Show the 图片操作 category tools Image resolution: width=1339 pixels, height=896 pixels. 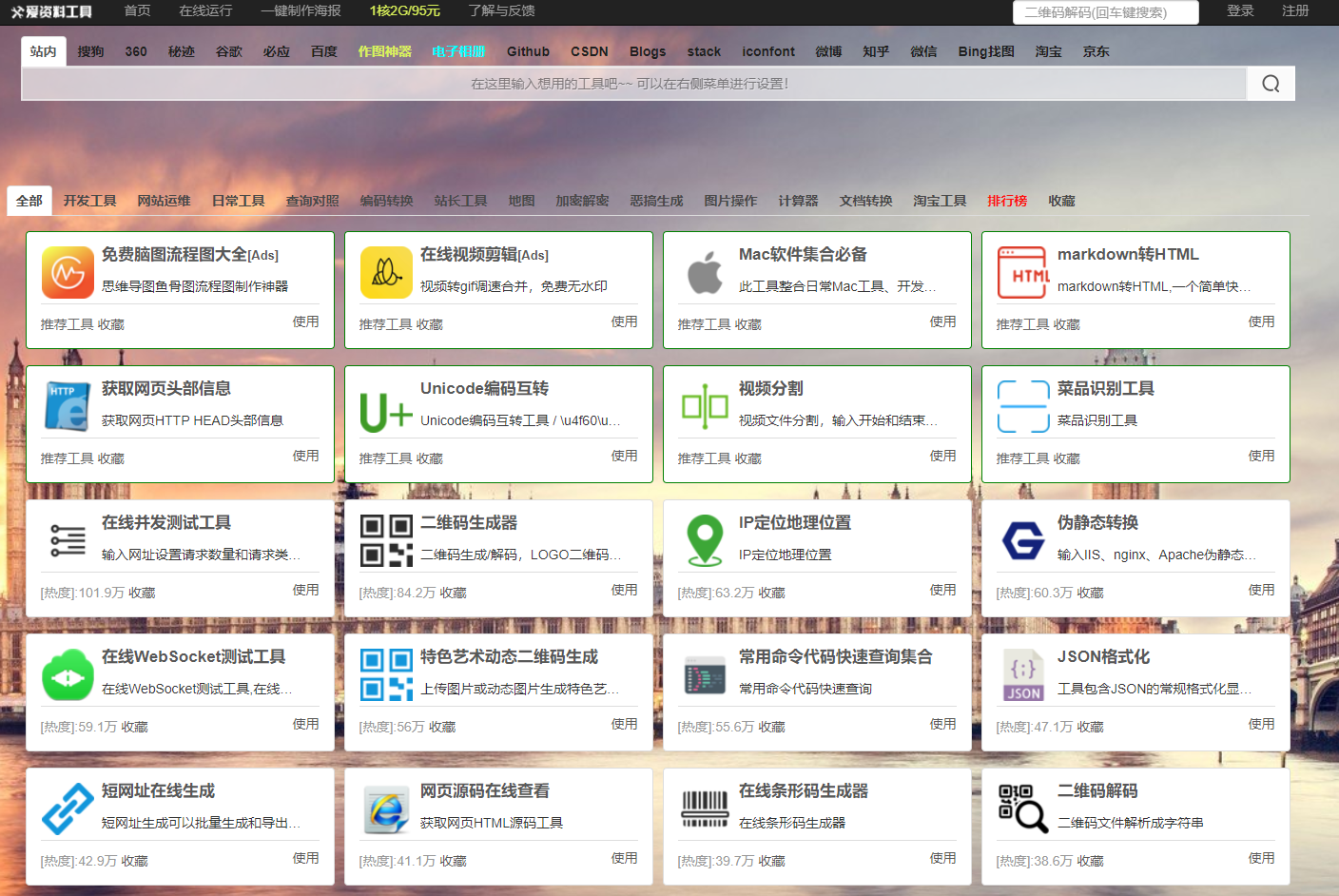pos(730,201)
